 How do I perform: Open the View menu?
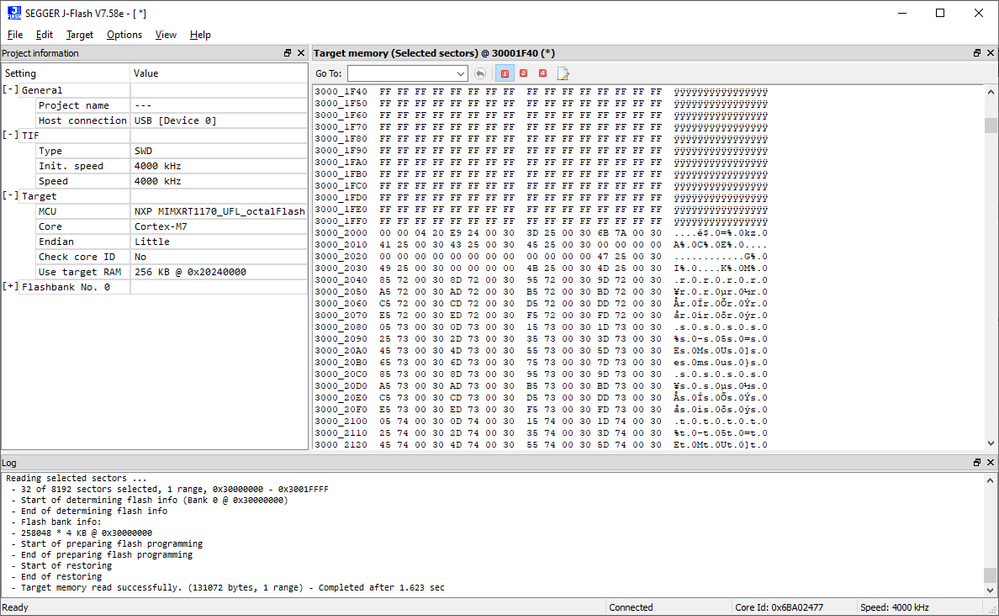click(x=166, y=34)
